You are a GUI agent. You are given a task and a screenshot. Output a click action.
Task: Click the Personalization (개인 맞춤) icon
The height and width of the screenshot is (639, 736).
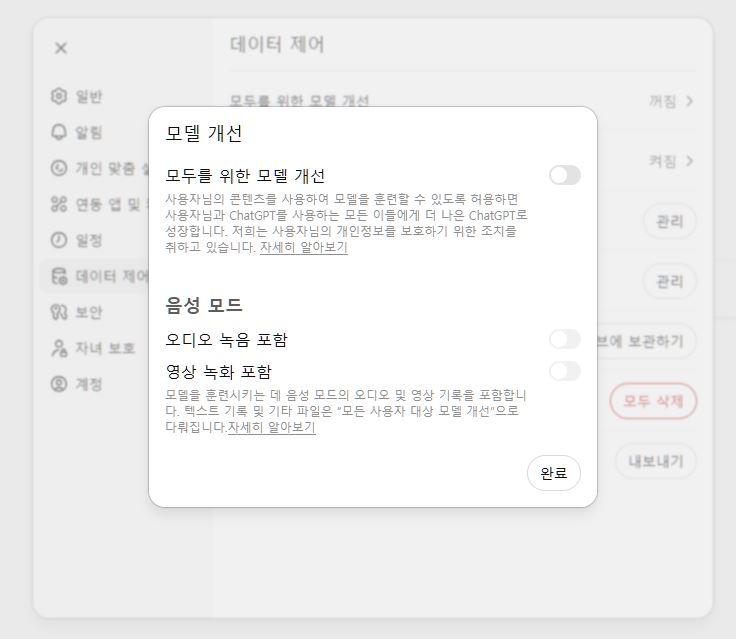59,168
